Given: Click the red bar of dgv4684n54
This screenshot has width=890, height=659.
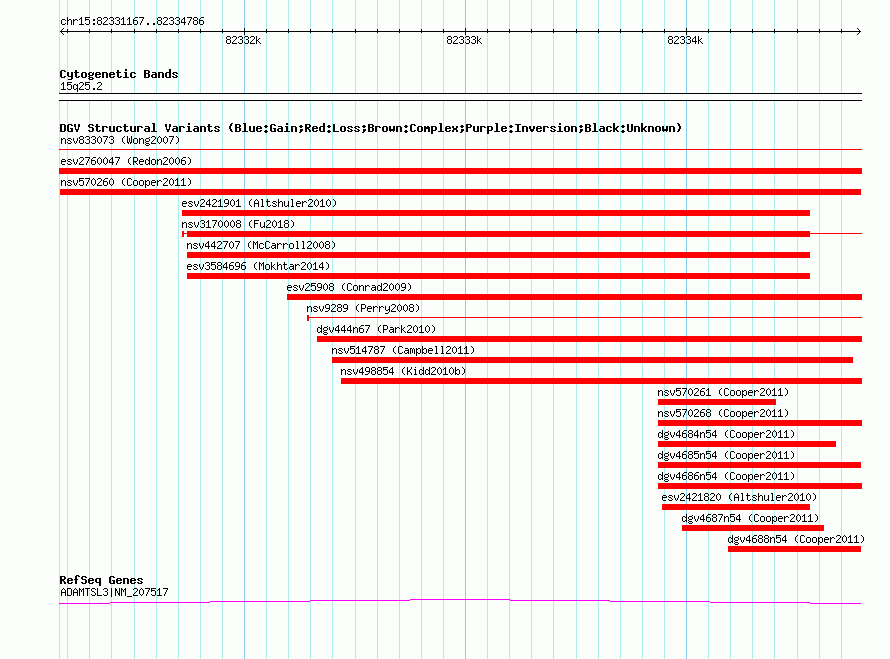Looking at the screenshot, I should coord(747,444).
